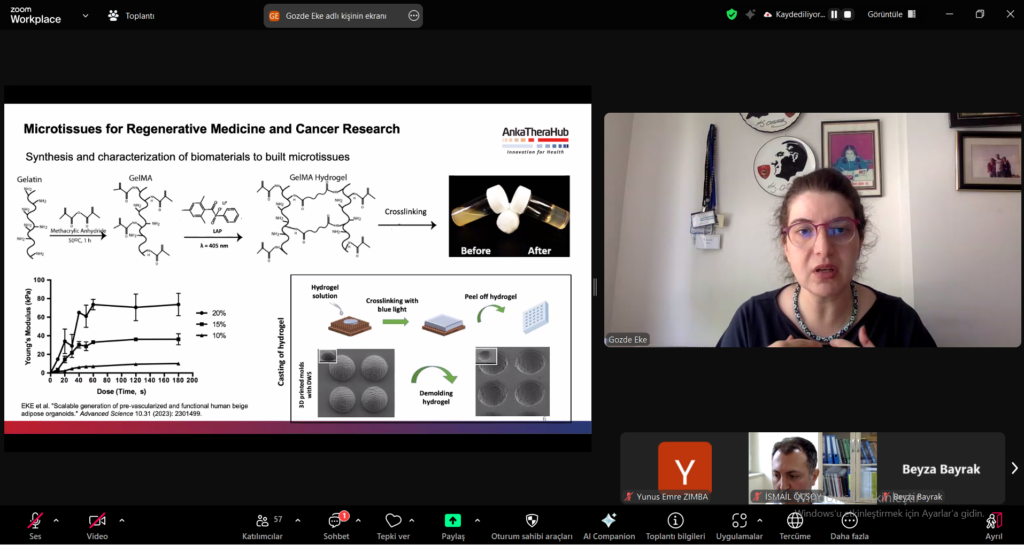This screenshot has height=545, width=1024.
Task: Click the Gozde Eke name label
Action: 628,340
